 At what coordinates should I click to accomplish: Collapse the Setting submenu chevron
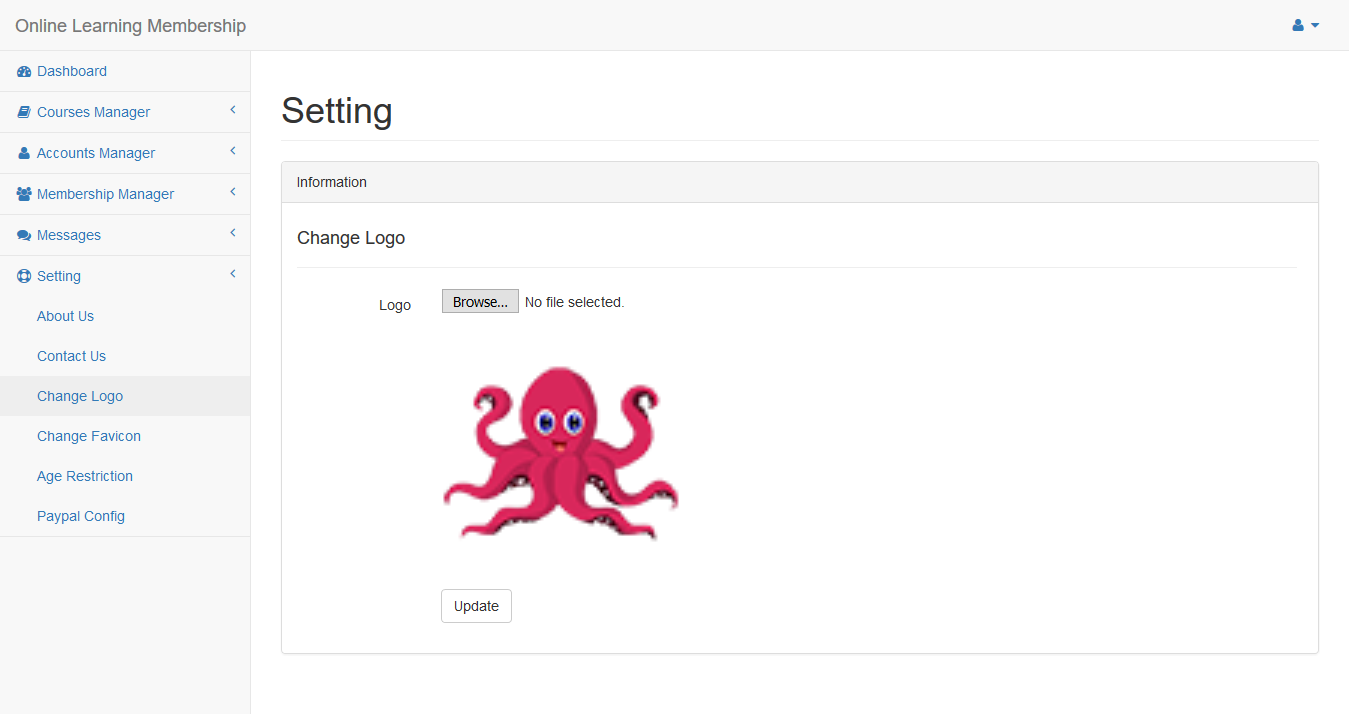click(232, 274)
